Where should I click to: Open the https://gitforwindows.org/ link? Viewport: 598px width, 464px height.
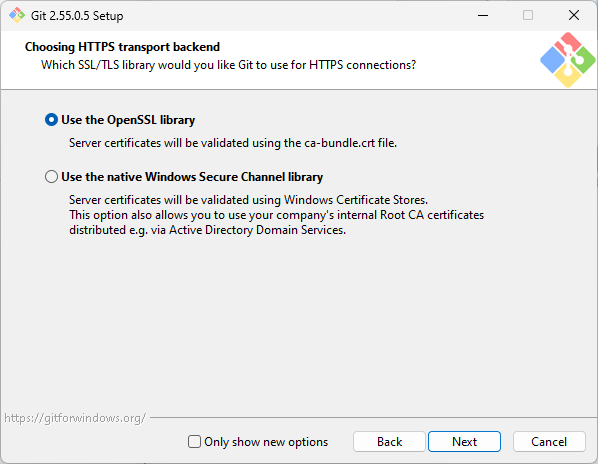75,418
